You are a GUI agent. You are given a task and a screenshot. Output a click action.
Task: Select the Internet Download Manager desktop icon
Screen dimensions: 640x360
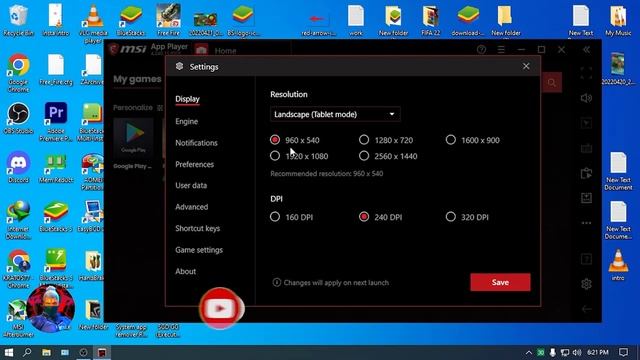click(x=18, y=220)
